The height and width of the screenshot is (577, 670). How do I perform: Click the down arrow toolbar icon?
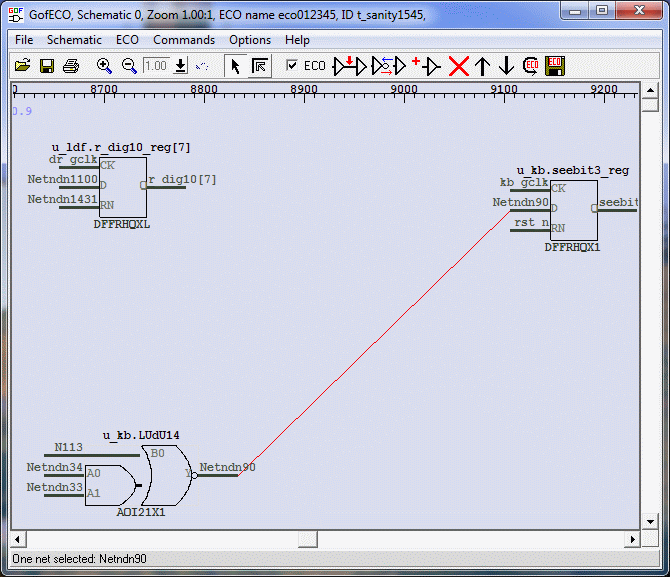tap(506, 66)
